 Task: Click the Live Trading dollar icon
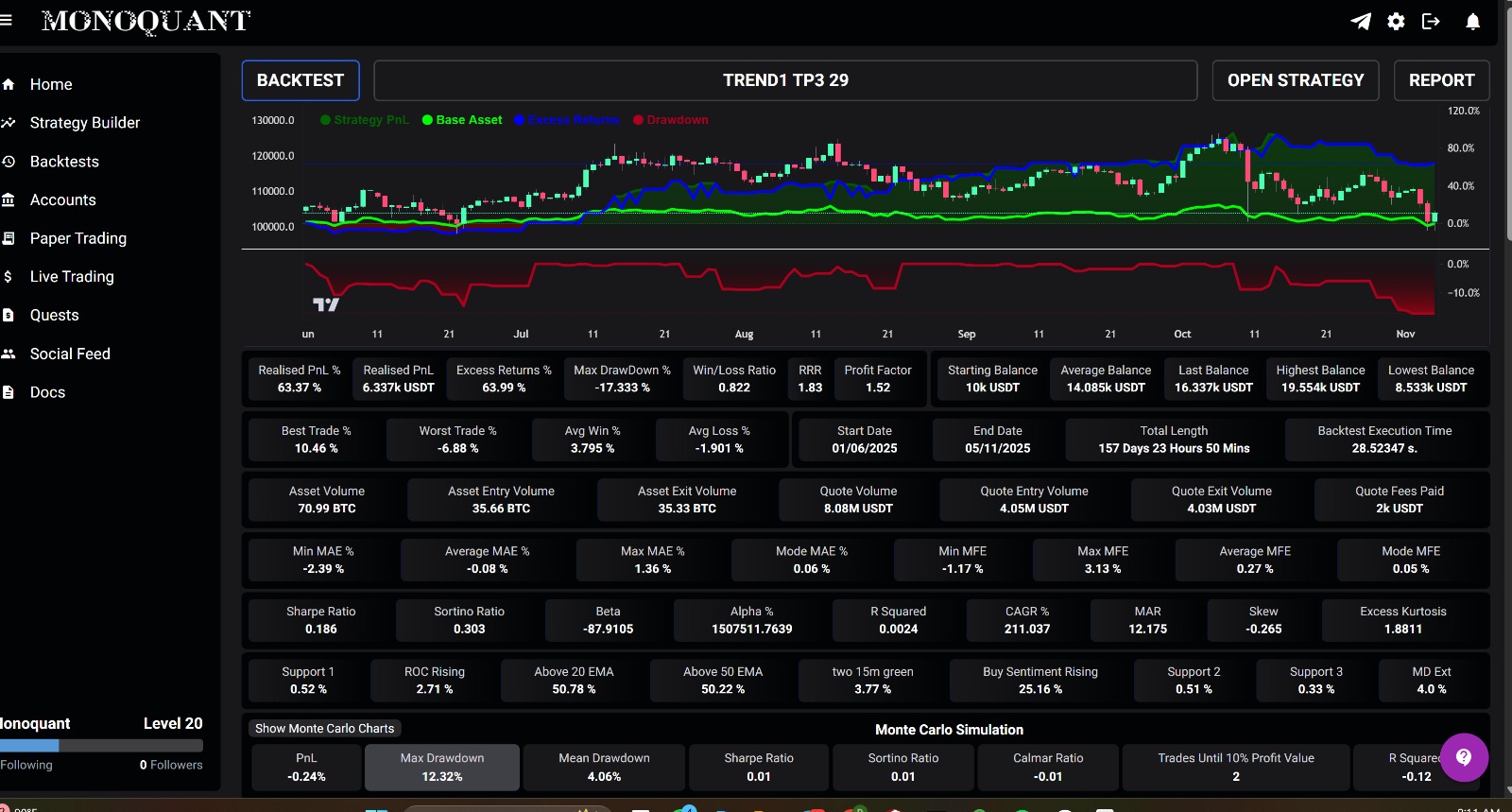tap(9, 276)
